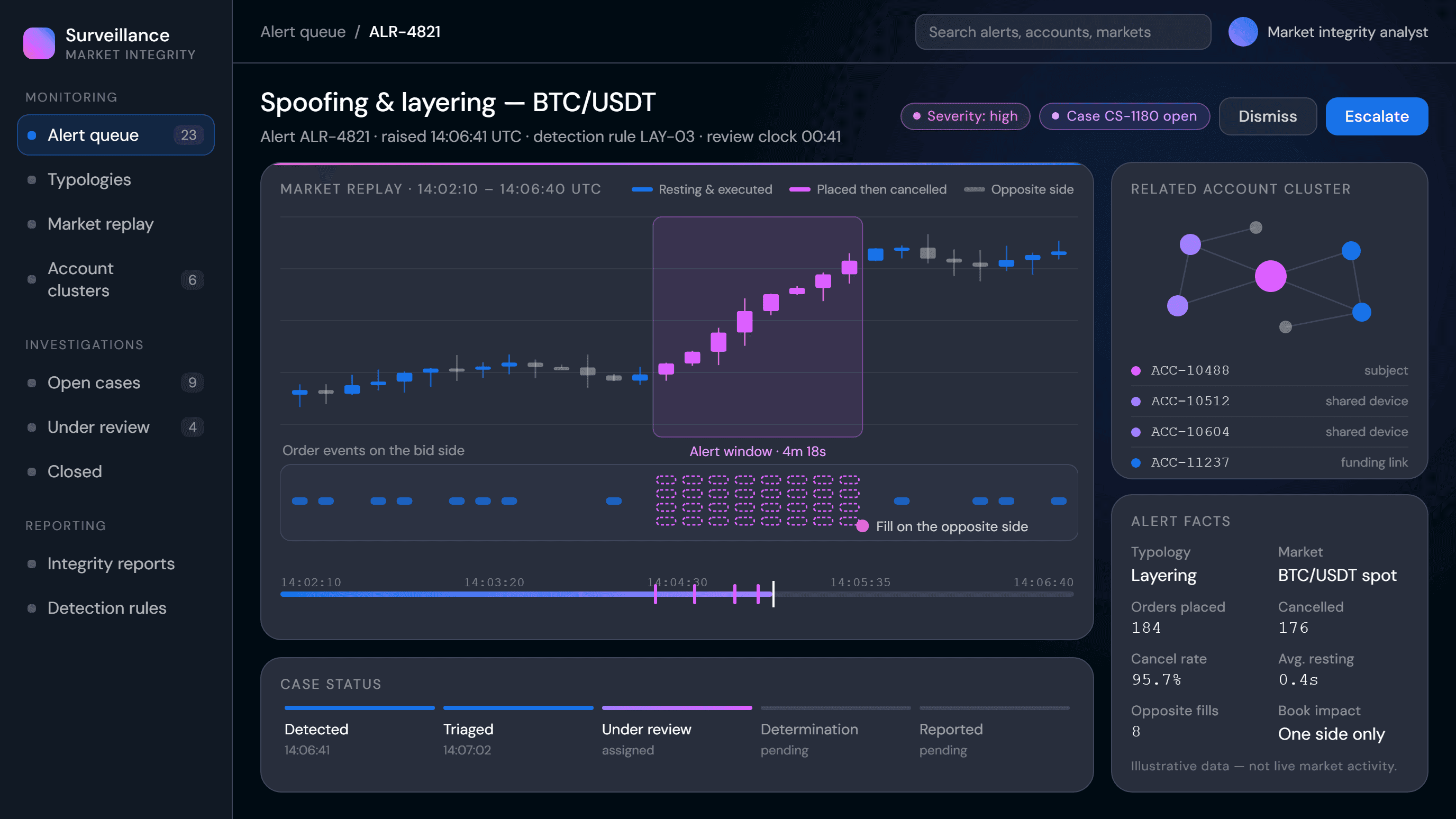Click the Opposite side legend swatch
The image size is (1456, 819).
point(975,189)
